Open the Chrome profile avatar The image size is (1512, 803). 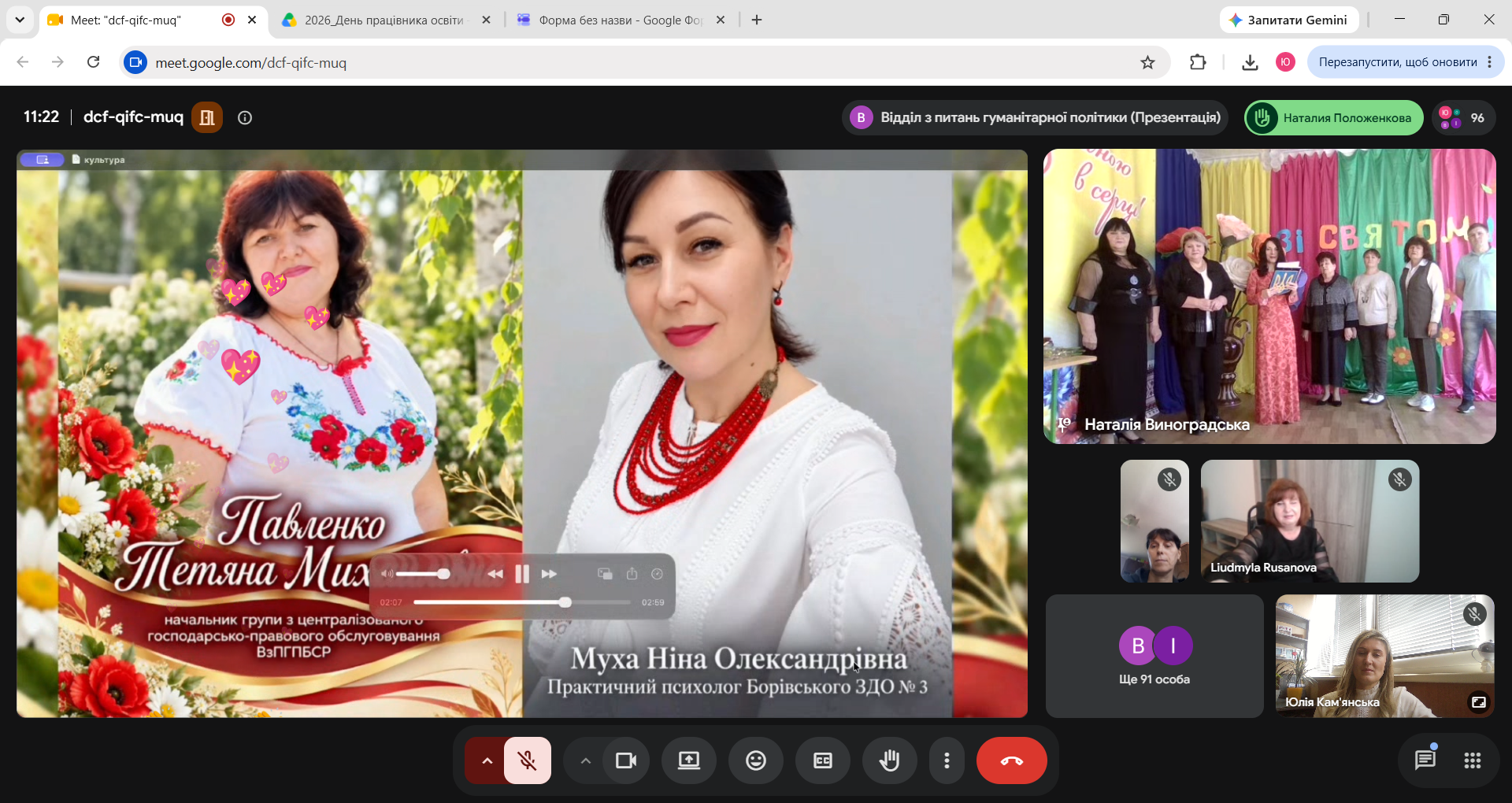pyautogui.click(x=1285, y=62)
